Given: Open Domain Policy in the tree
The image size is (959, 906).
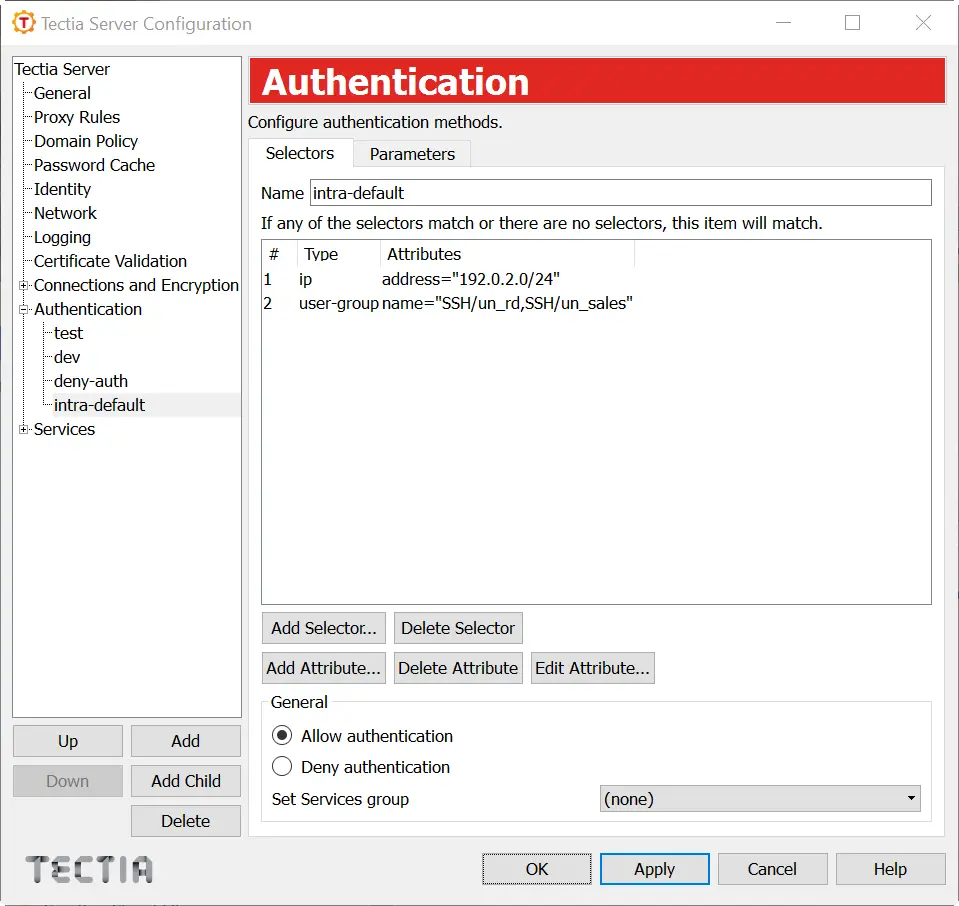Looking at the screenshot, I should (86, 141).
